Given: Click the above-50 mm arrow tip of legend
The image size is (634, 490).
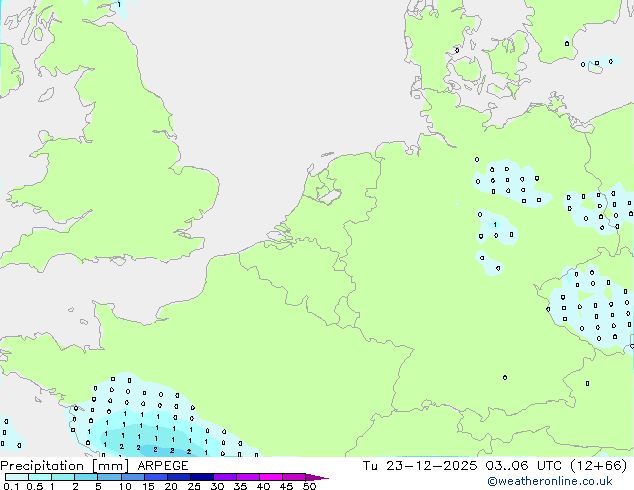Looking at the screenshot, I should pos(317,477).
